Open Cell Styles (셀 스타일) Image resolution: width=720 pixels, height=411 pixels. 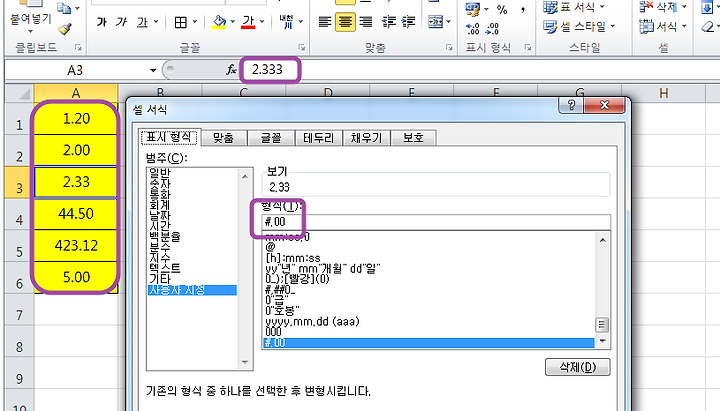579,27
